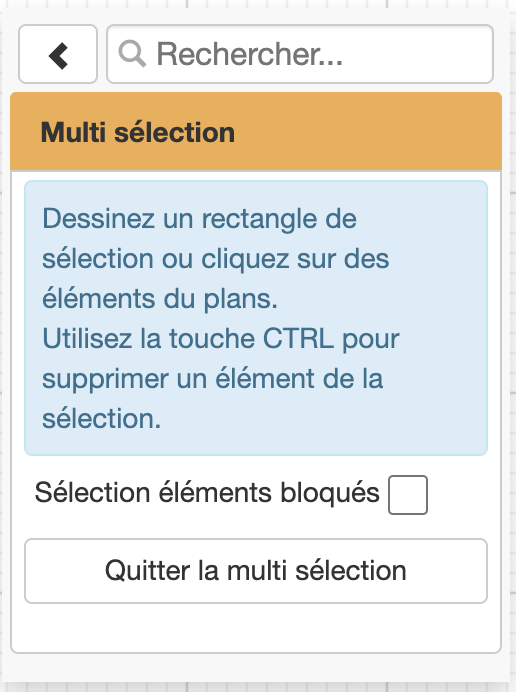516x692 pixels.
Task: Click the Rechercher... placeholder text
Action: pyautogui.click(x=250, y=54)
